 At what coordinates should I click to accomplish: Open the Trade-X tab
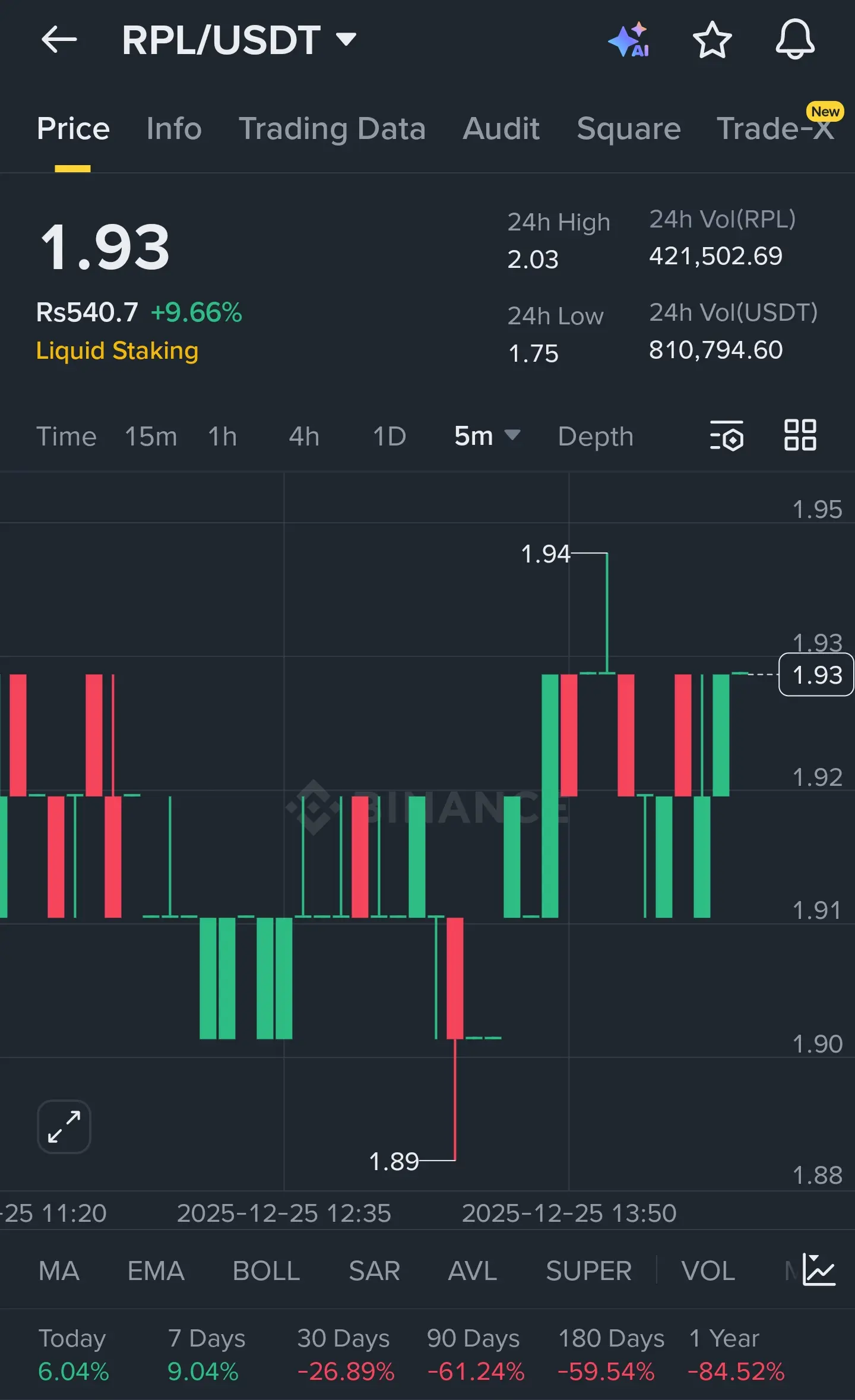click(x=775, y=128)
